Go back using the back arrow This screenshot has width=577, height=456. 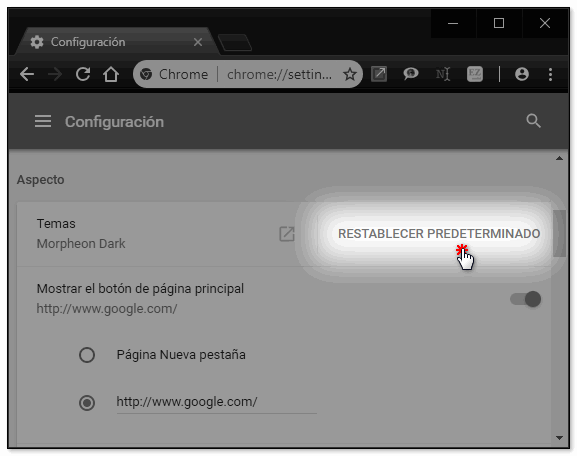pyautogui.click(x=27, y=74)
